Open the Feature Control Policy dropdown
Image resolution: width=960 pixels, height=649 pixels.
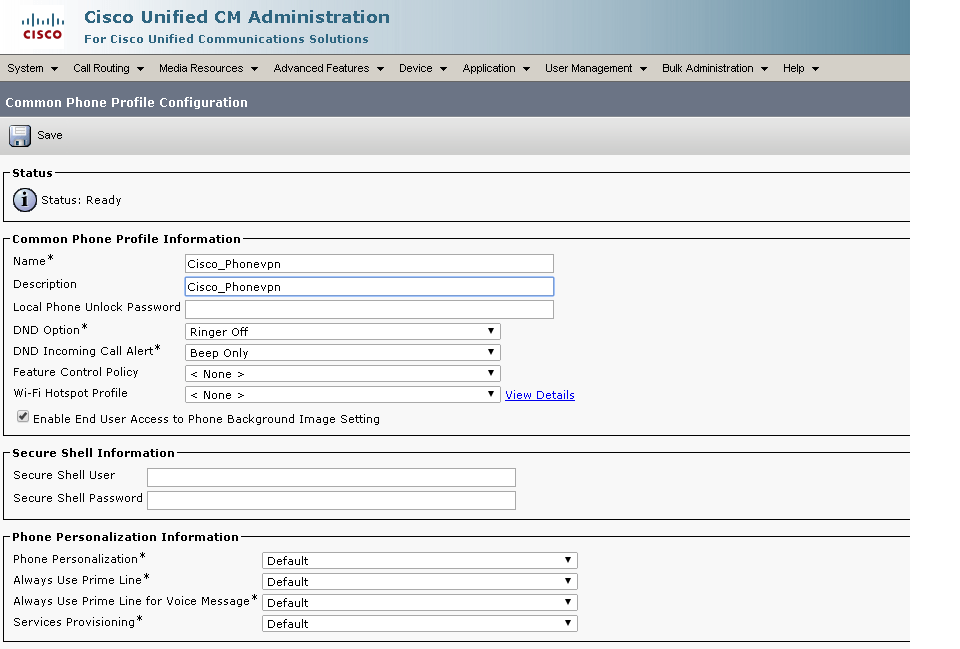click(x=489, y=372)
